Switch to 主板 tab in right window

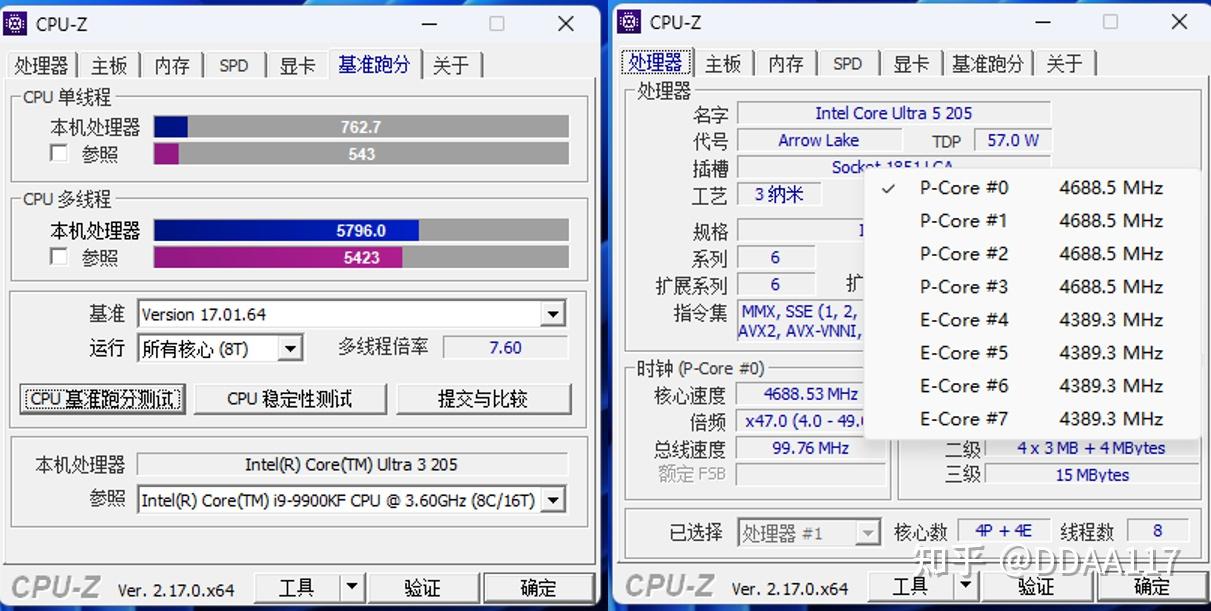(724, 64)
